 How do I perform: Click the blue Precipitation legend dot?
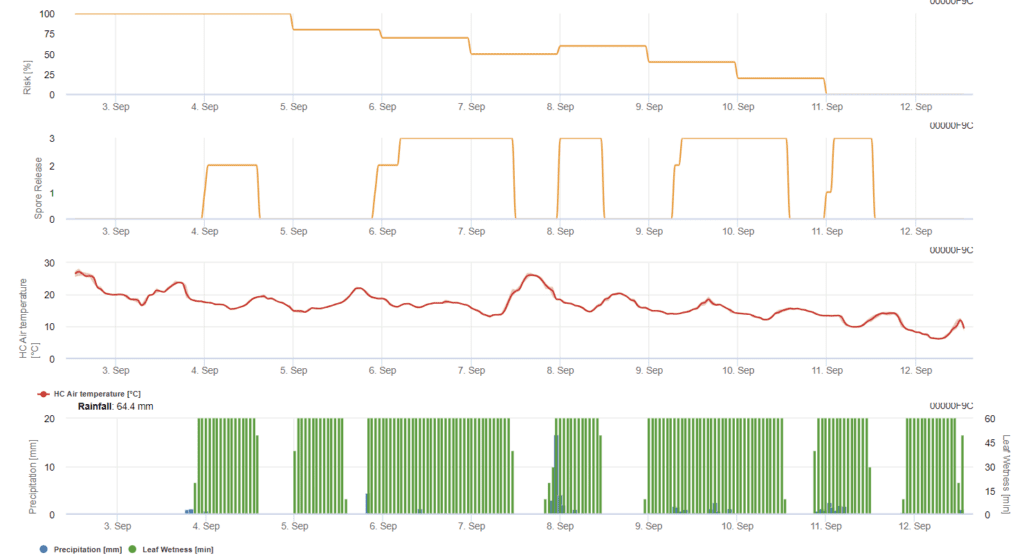click(x=43, y=549)
